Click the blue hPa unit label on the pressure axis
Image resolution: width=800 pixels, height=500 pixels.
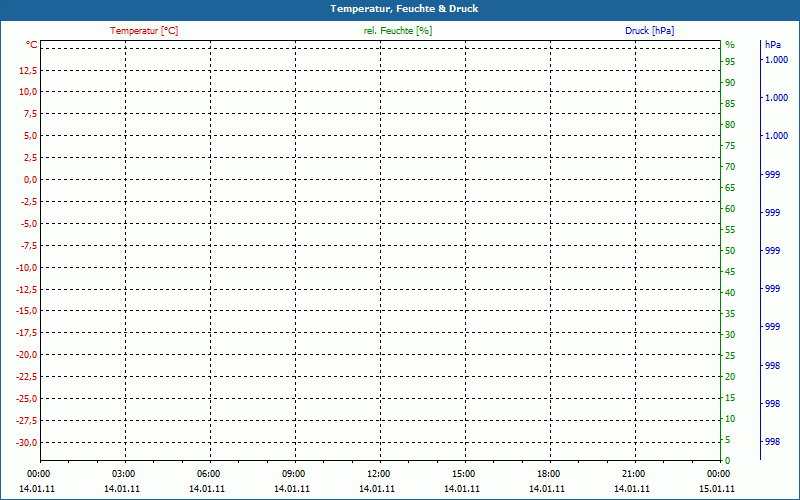[773, 45]
